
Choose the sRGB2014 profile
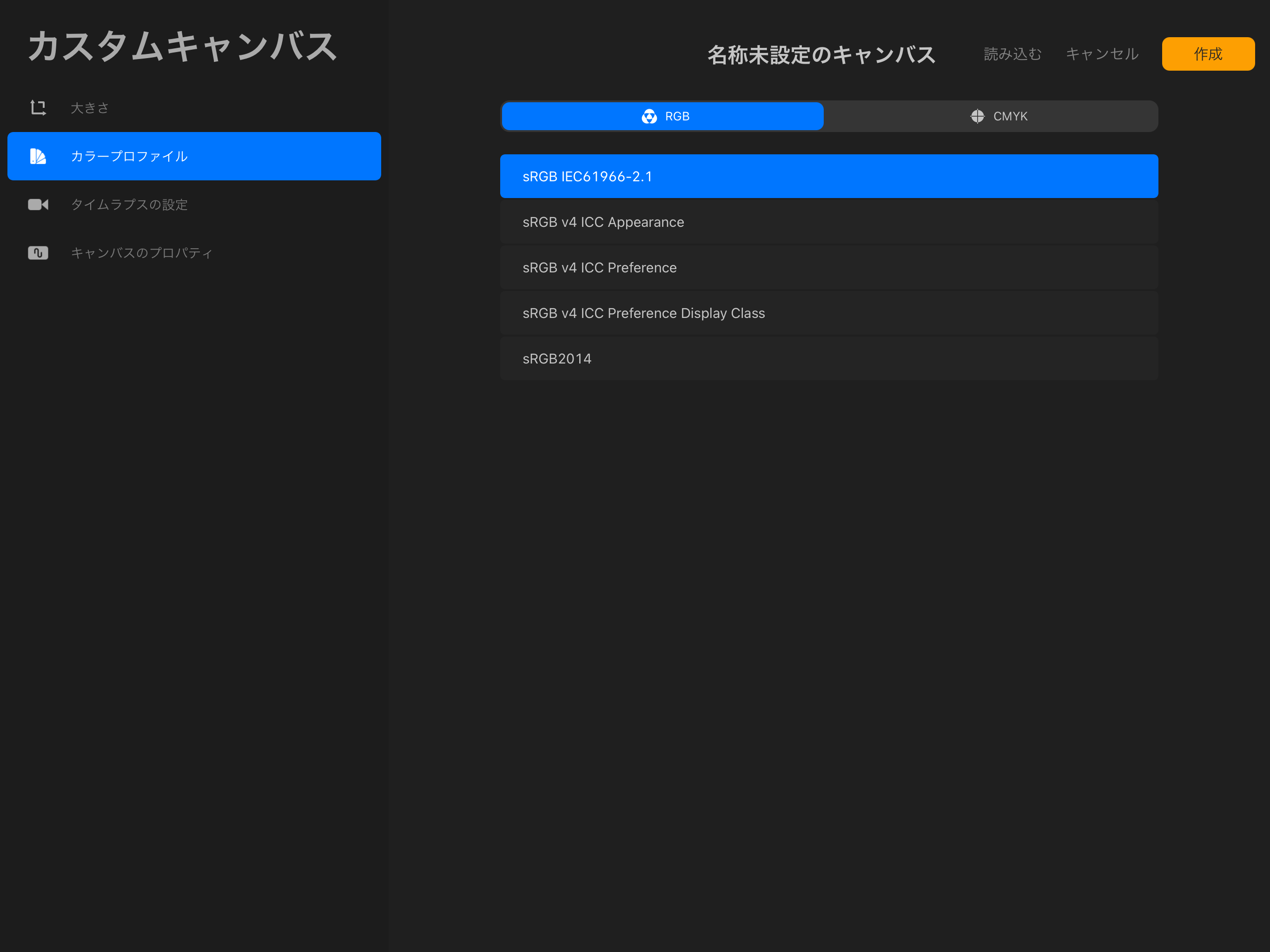829,359
